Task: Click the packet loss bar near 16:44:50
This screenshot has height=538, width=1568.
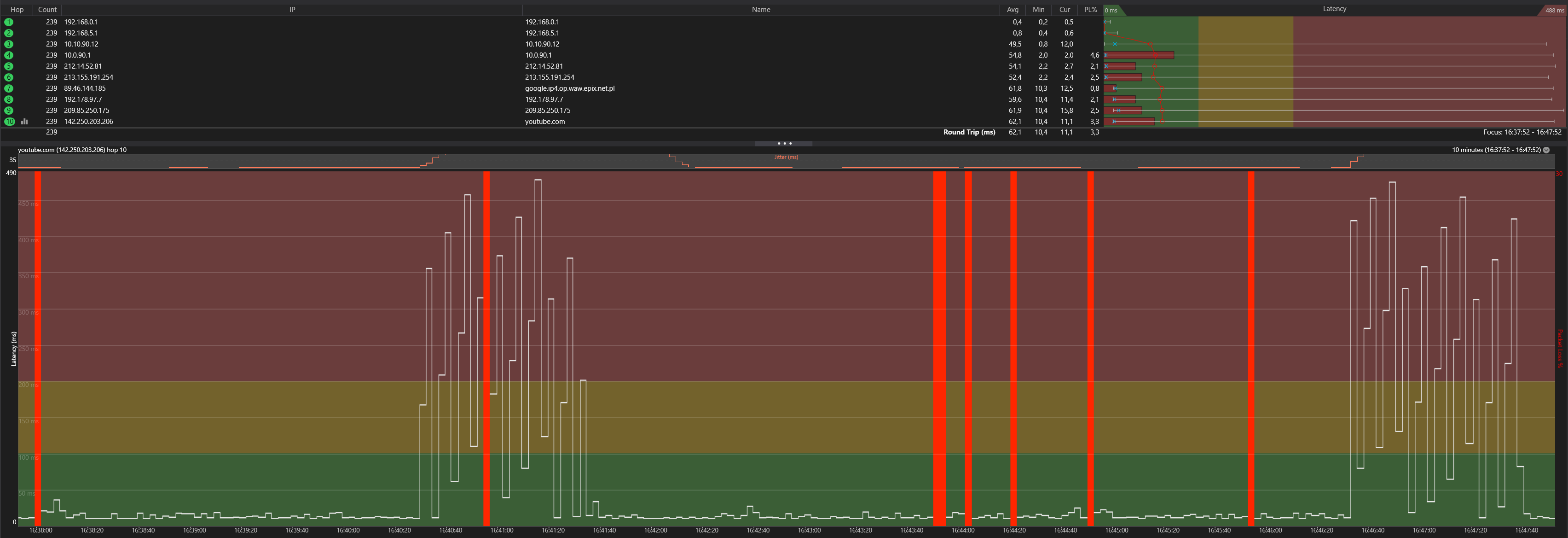Action: click(x=1090, y=349)
